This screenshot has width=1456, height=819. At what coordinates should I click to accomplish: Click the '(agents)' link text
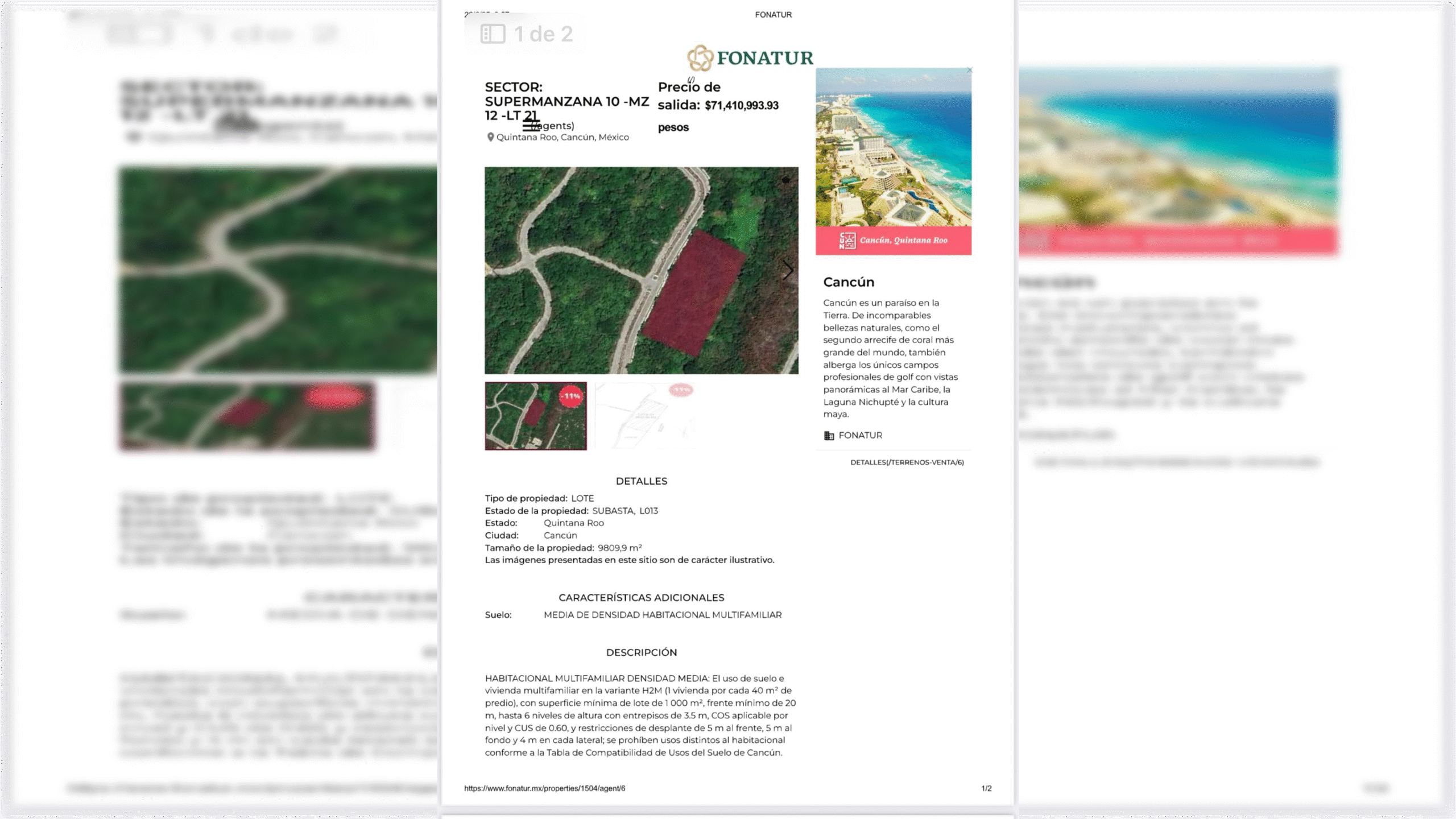(556, 126)
